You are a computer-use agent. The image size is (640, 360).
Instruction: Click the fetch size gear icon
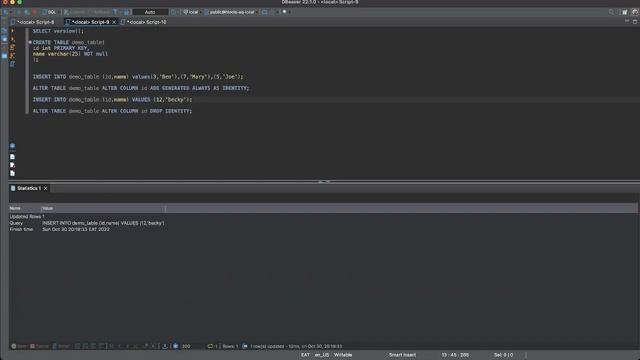[176, 346]
